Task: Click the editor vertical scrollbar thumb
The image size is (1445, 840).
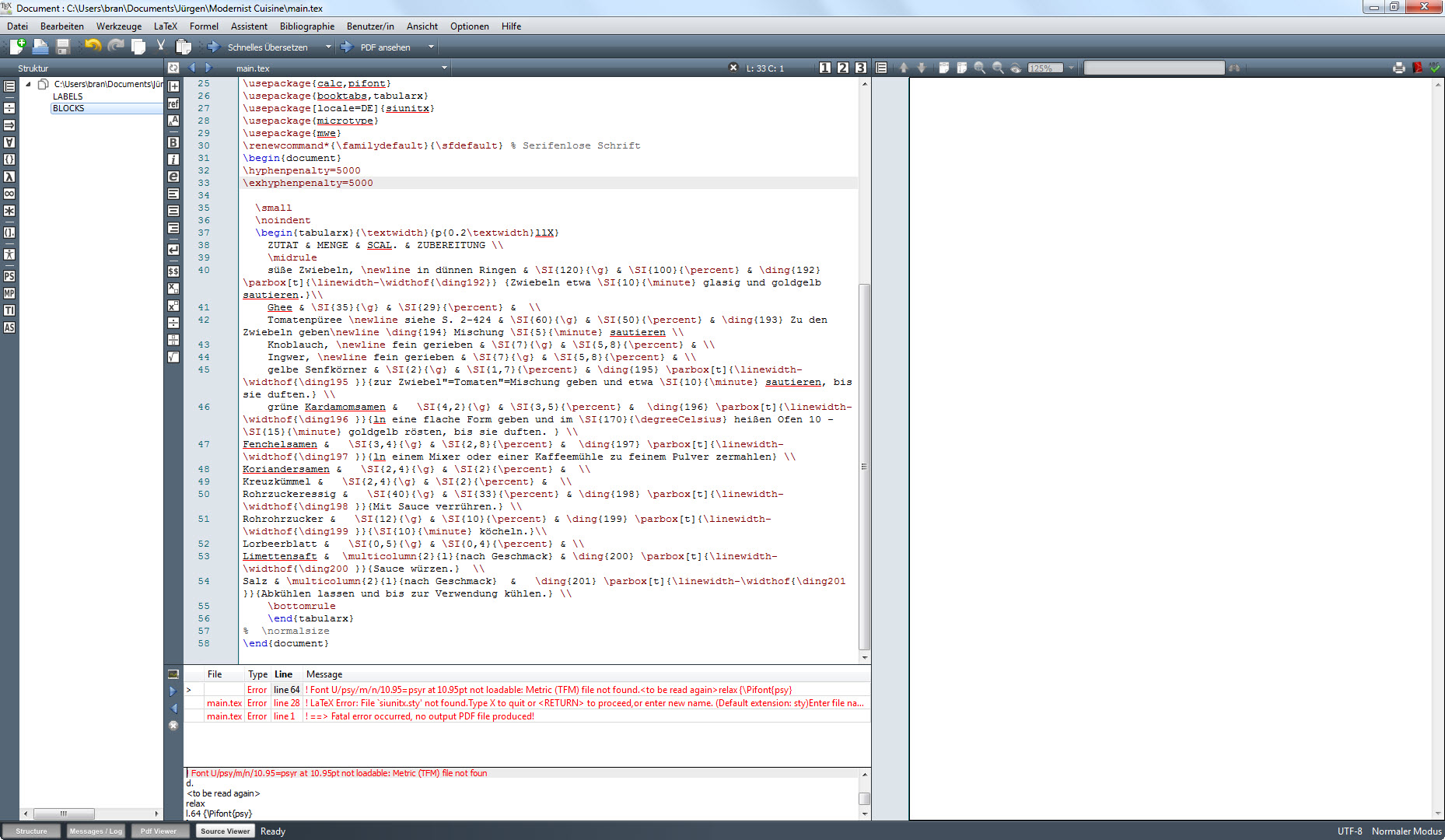Action: coord(864,467)
